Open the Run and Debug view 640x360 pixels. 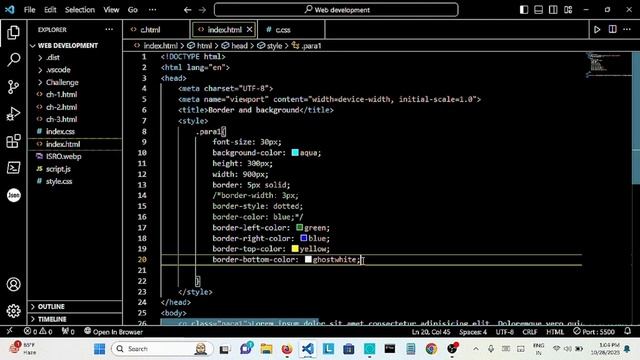(13, 114)
